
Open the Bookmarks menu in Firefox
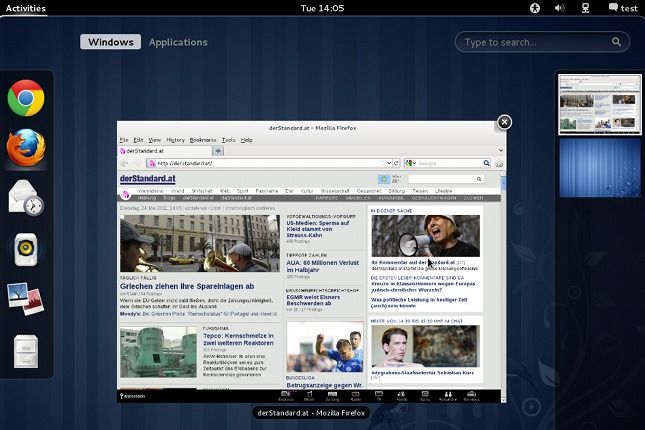tap(203, 140)
